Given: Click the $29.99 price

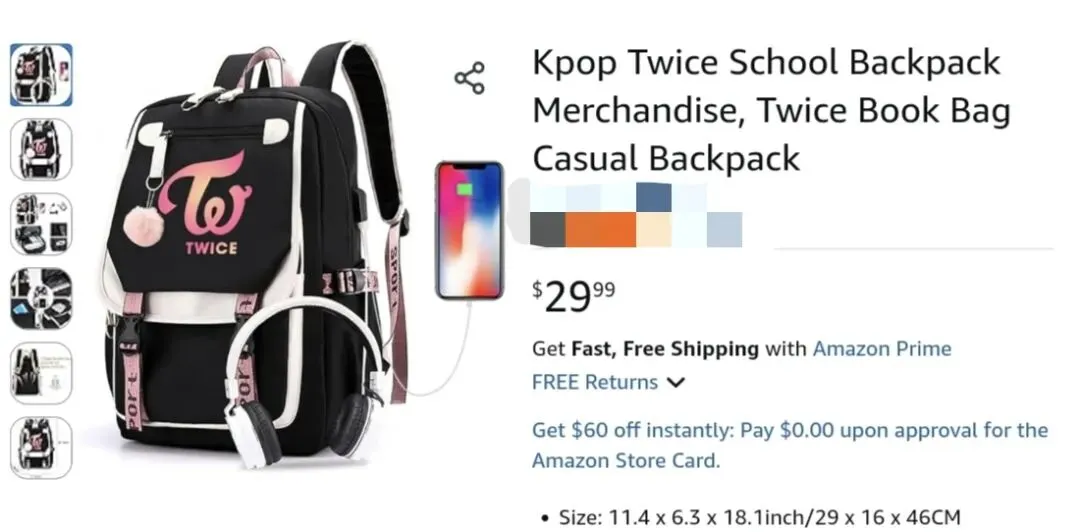Looking at the screenshot, I should point(574,296).
